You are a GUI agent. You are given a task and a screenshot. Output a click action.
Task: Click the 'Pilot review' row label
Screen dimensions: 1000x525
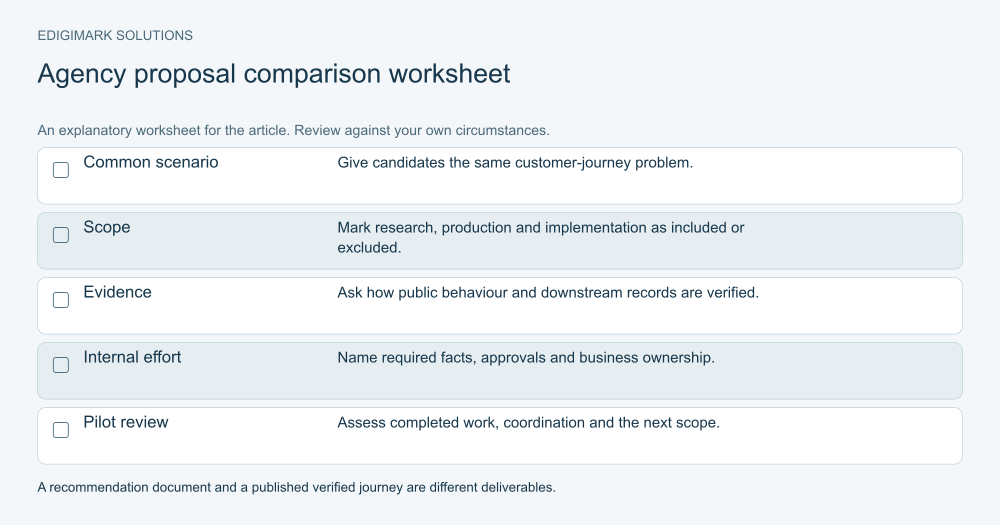pos(126,422)
